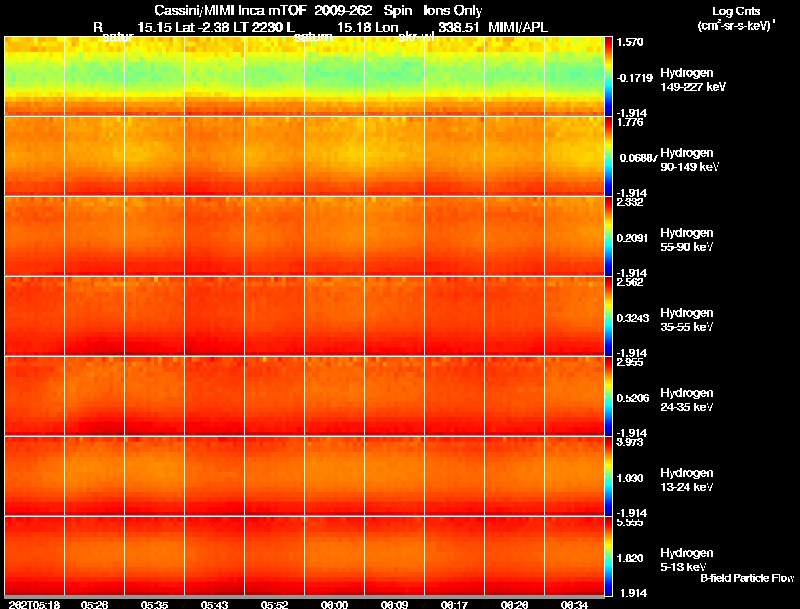Click the color scale beside Hydrogen 13-24 keV

point(608,476)
